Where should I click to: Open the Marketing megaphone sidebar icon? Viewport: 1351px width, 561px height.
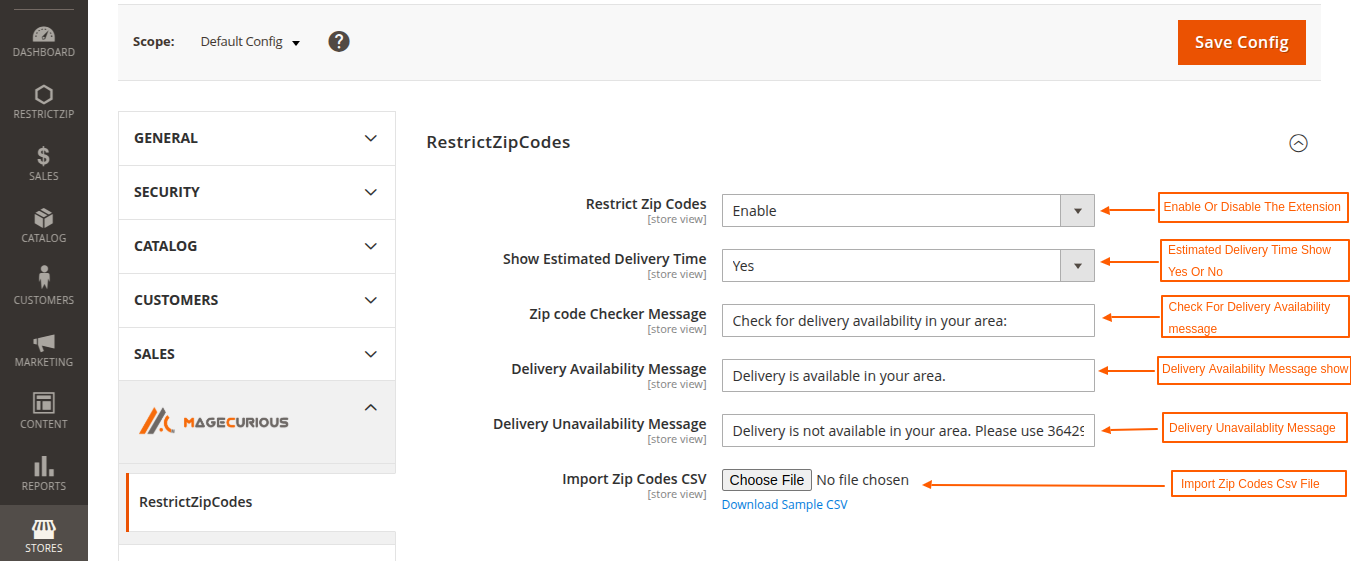pos(43,351)
